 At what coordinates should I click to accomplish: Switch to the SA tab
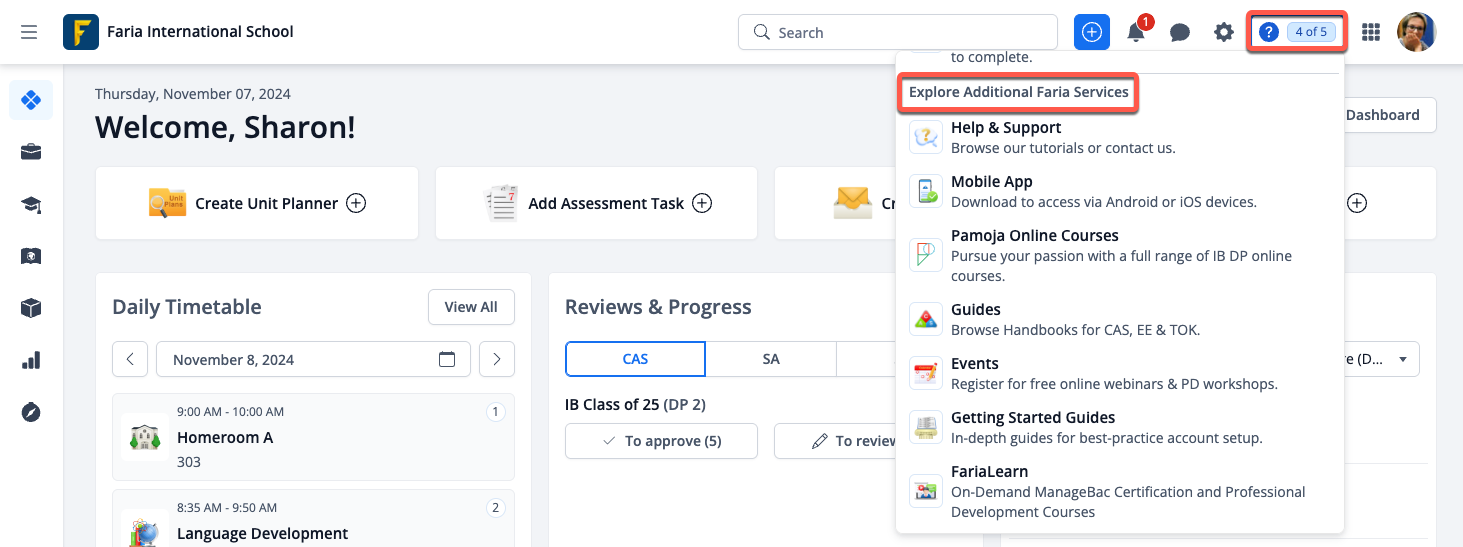pyautogui.click(x=770, y=359)
